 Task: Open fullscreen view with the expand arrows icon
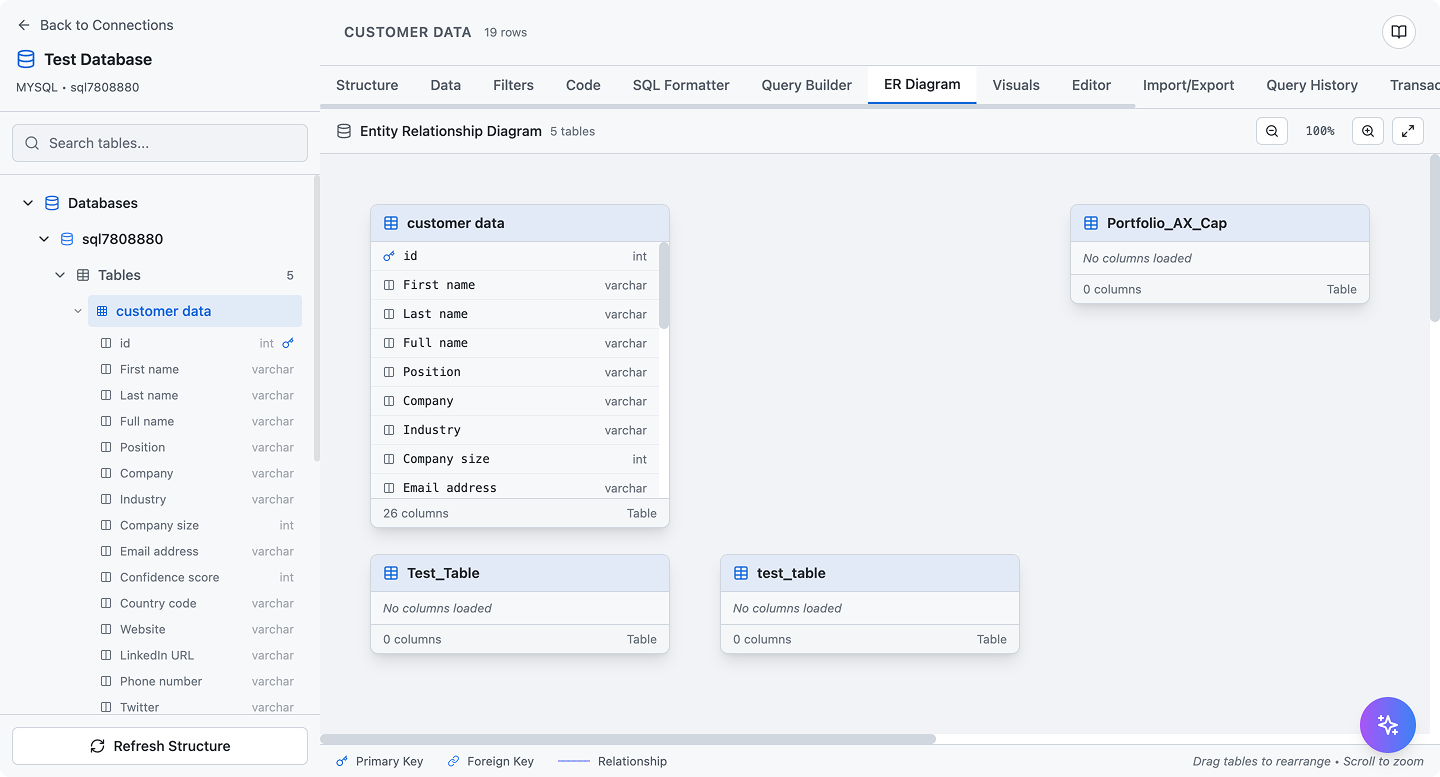pos(1407,131)
